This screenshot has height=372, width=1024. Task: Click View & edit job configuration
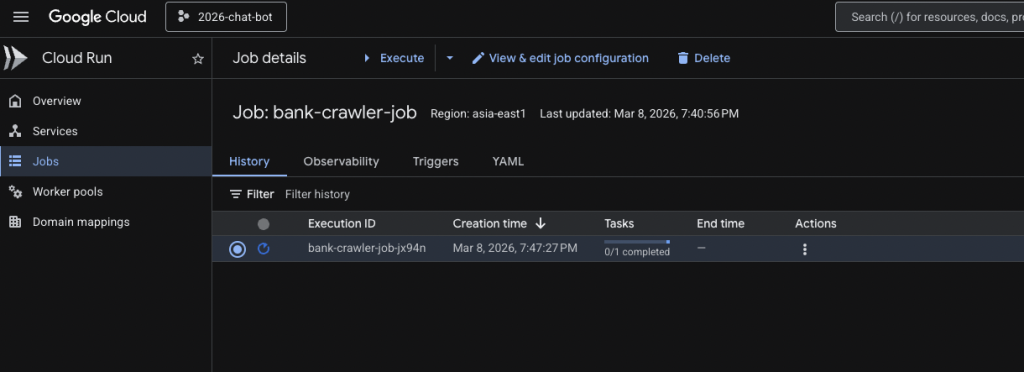click(x=560, y=58)
